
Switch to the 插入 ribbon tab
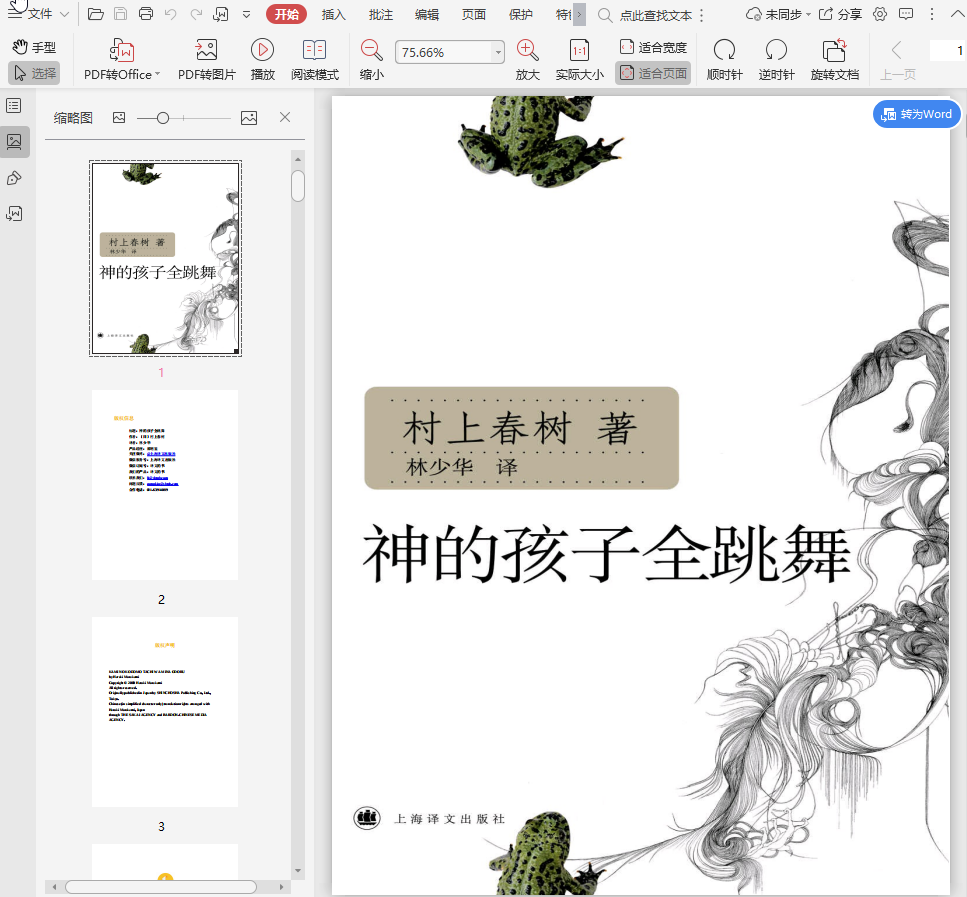click(x=334, y=14)
